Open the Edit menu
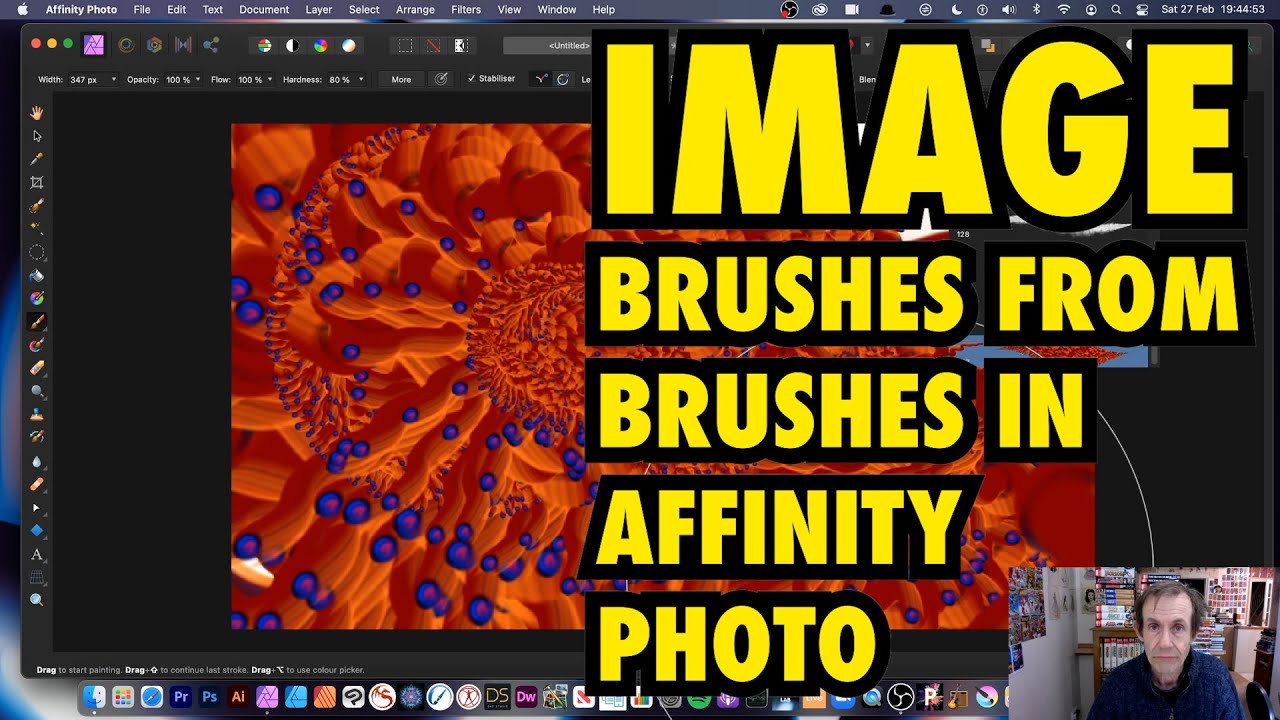Image resolution: width=1280 pixels, height=720 pixels. (x=176, y=9)
